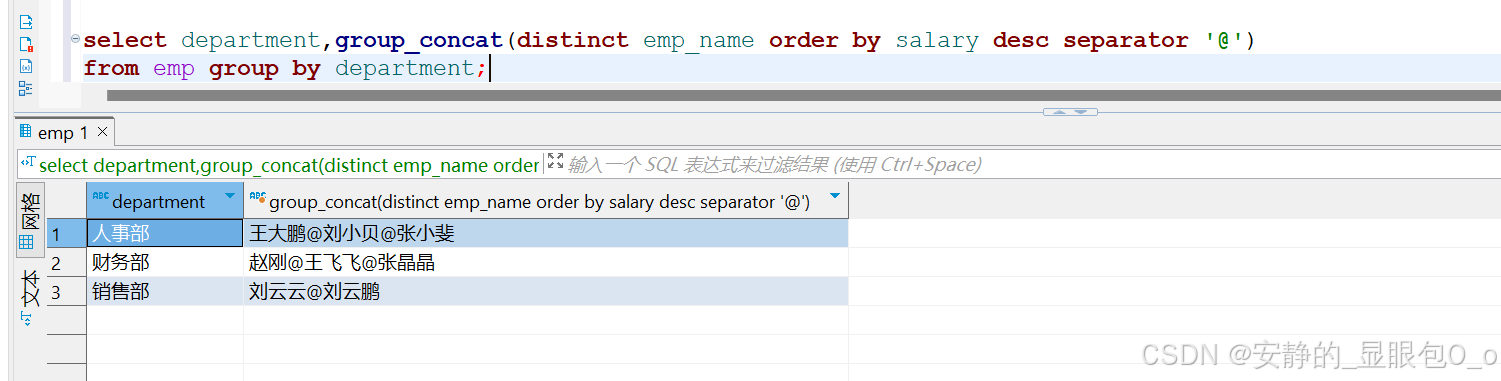Click the bottom icon in editor side toolbar

[26, 88]
